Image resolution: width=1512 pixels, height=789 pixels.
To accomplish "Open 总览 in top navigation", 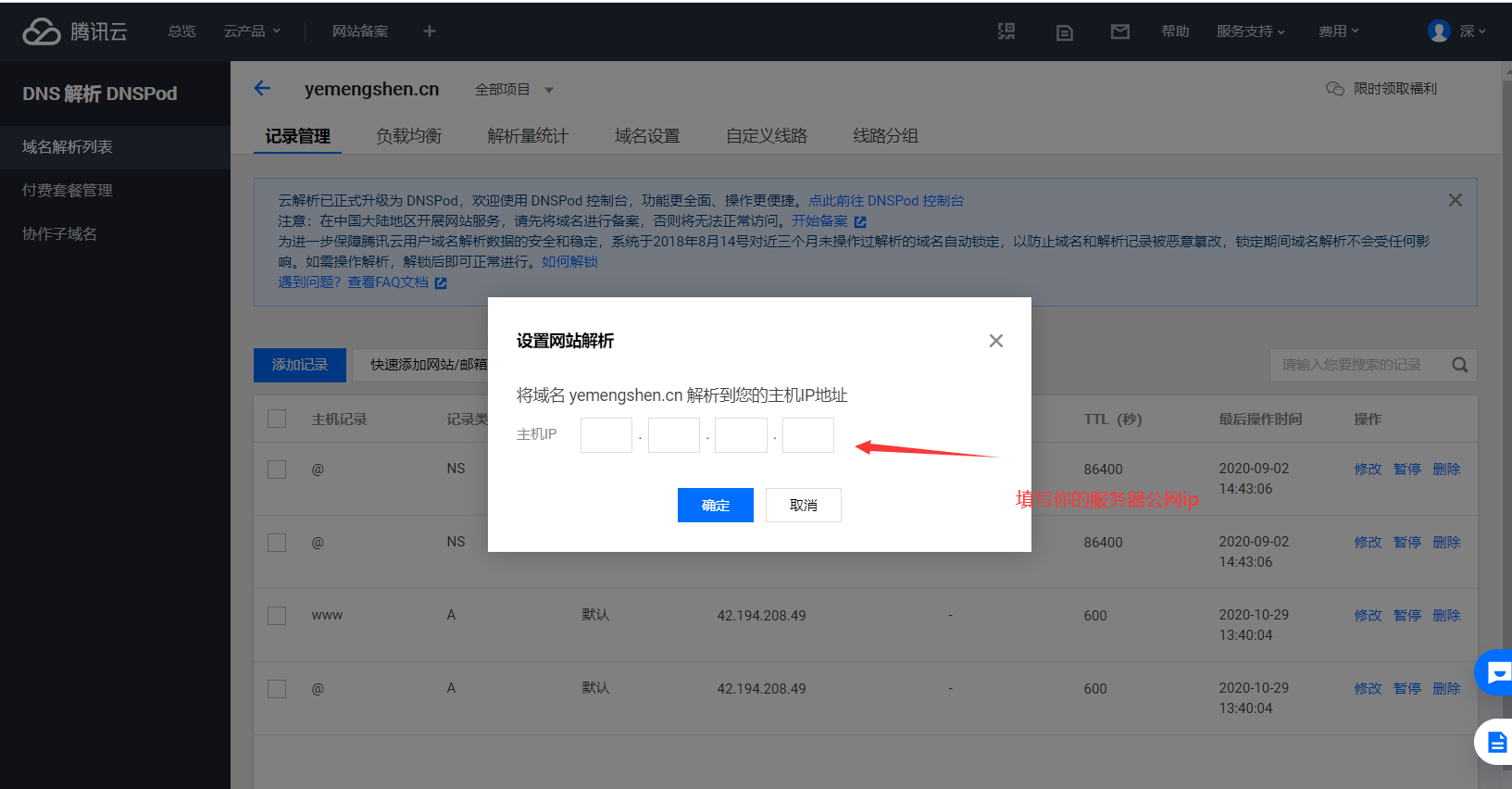I will tap(181, 31).
